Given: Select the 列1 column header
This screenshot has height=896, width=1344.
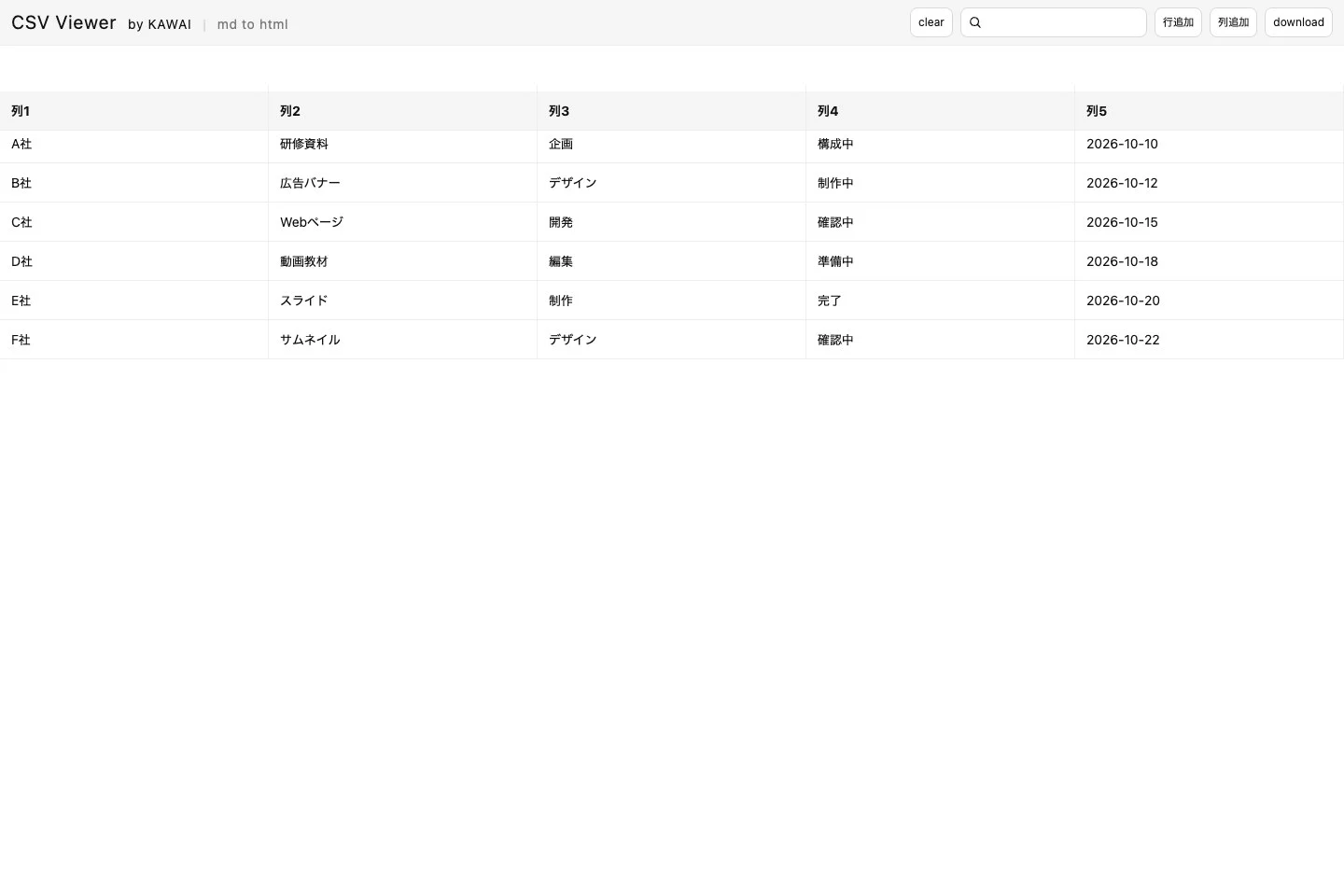Looking at the screenshot, I should pyautogui.click(x=134, y=111).
